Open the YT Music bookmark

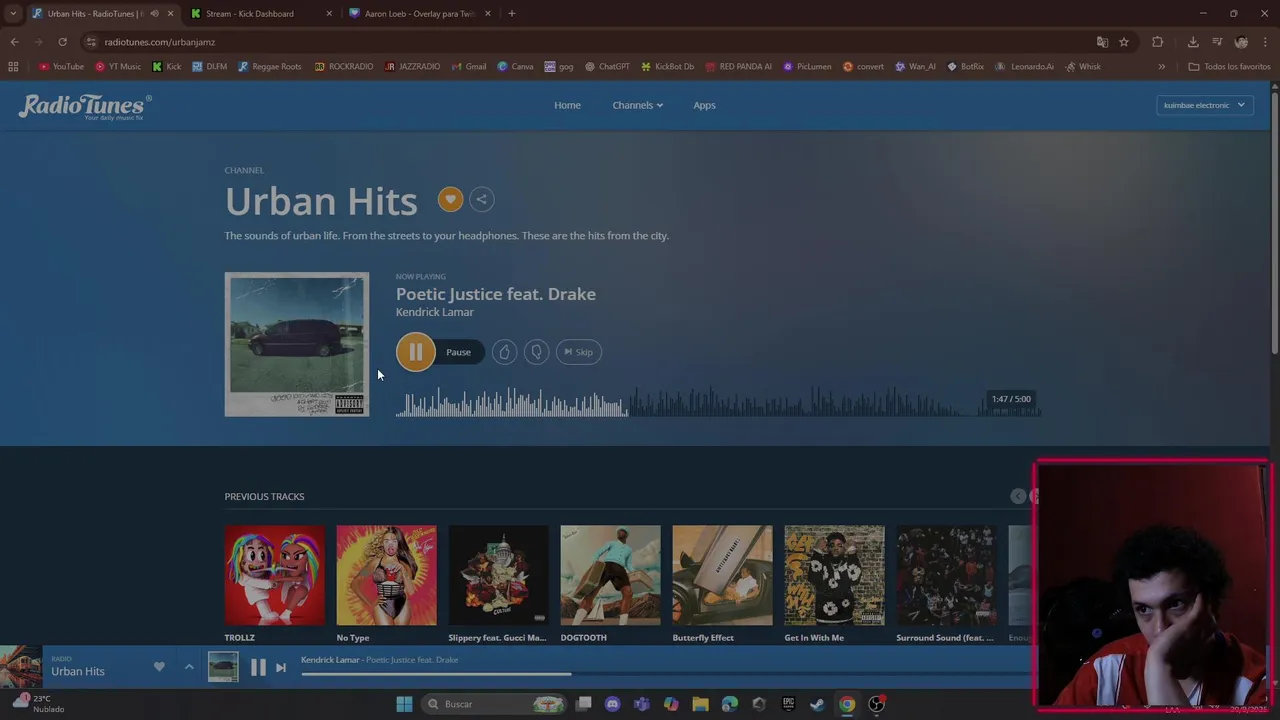pyautogui.click(x=118, y=67)
